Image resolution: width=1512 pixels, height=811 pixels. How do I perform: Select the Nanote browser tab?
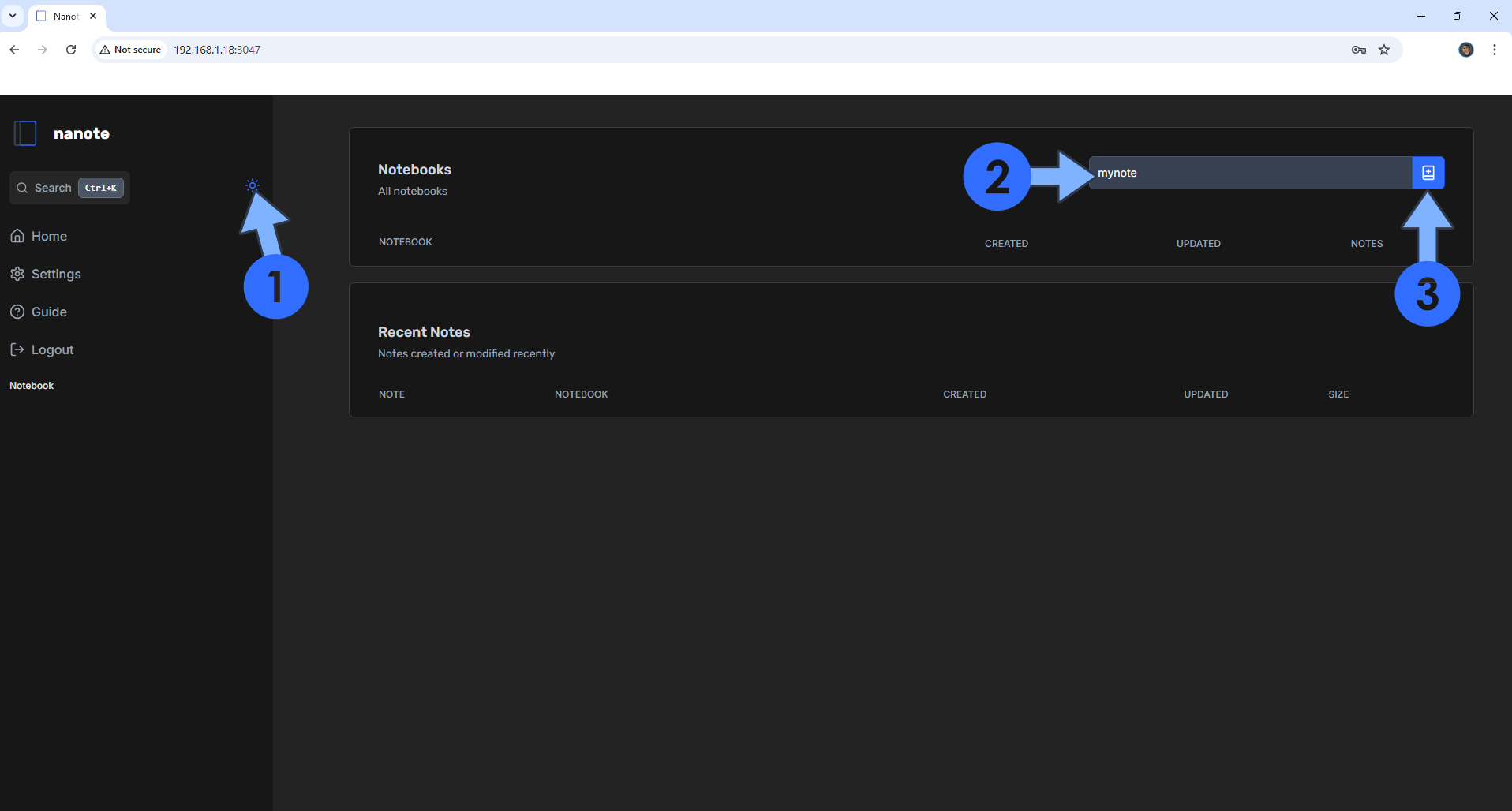coord(67,16)
